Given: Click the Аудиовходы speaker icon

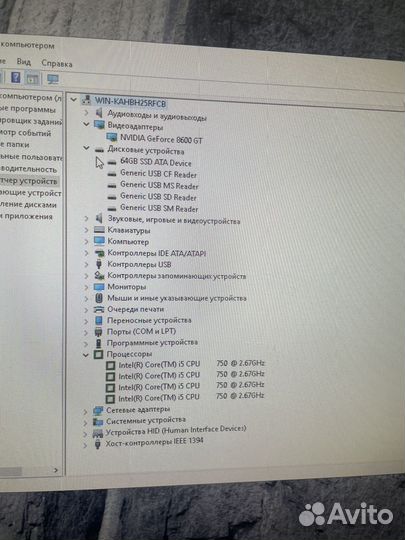Looking at the screenshot, I should [99, 113].
